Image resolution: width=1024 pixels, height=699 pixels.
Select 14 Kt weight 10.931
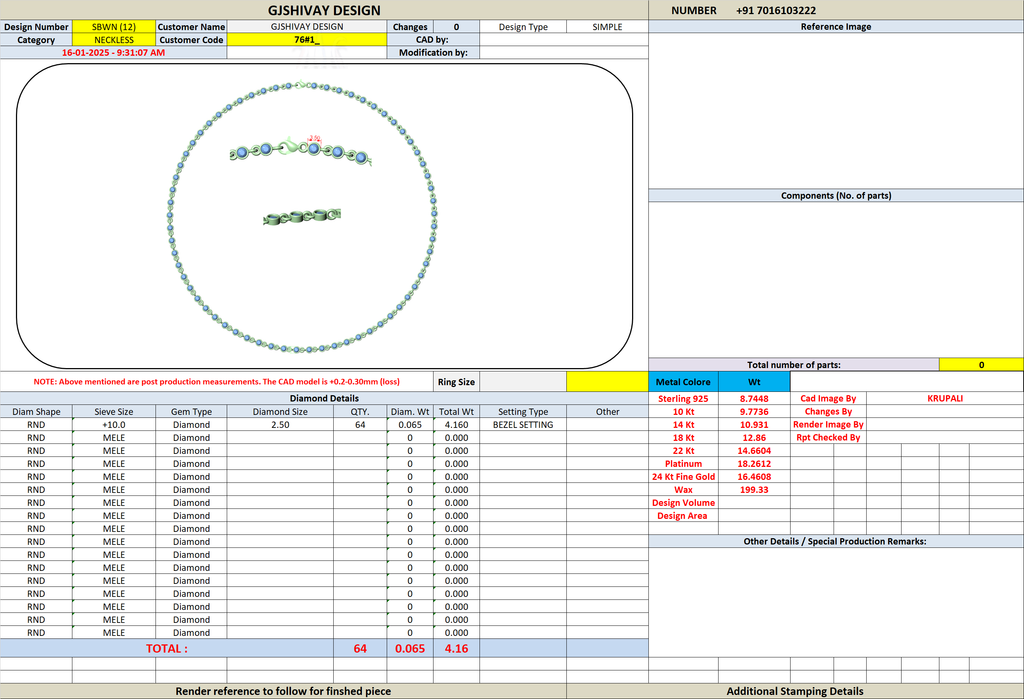[754, 425]
